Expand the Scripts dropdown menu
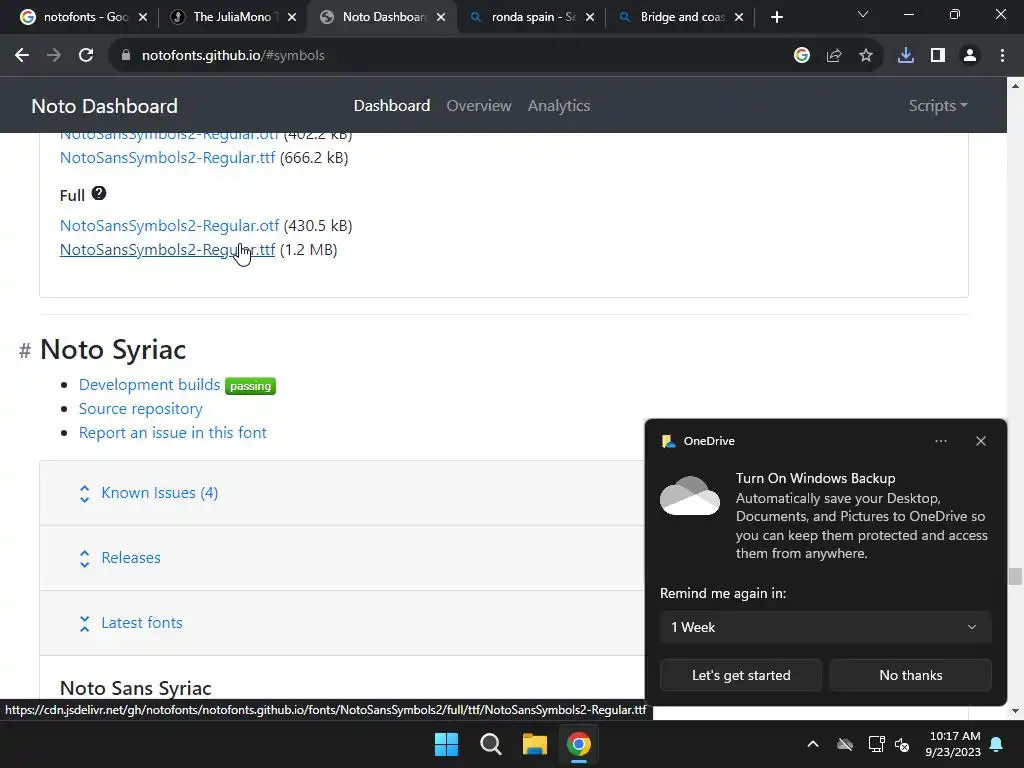 [938, 106]
